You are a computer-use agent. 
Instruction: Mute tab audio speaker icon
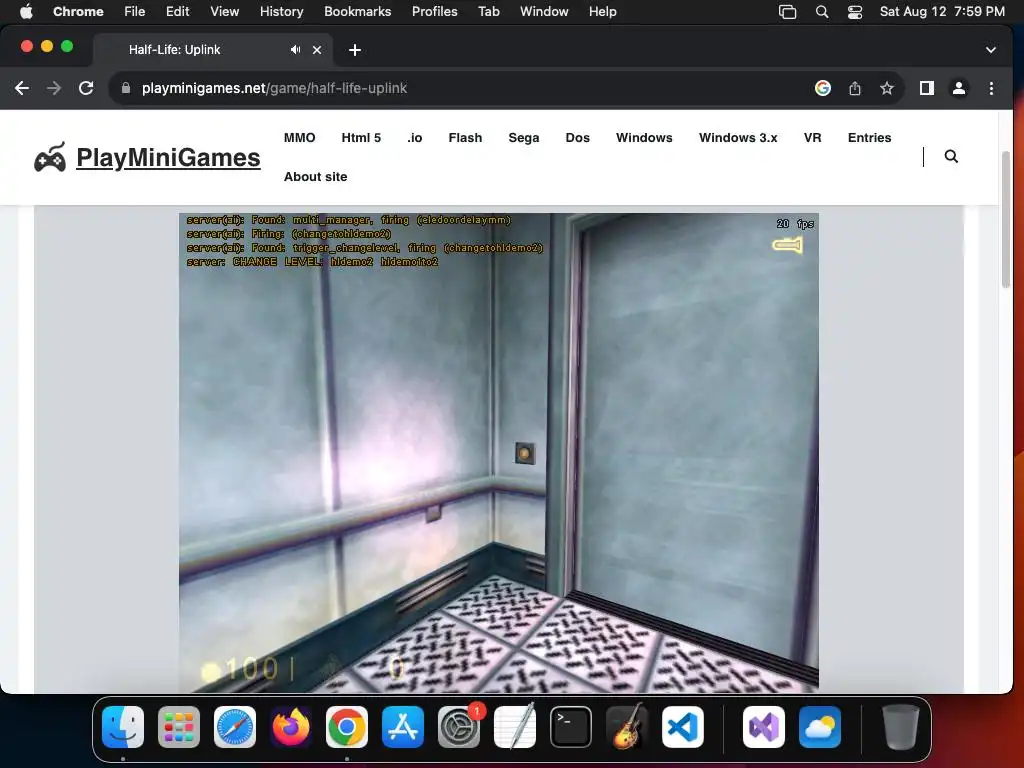[295, 50]
